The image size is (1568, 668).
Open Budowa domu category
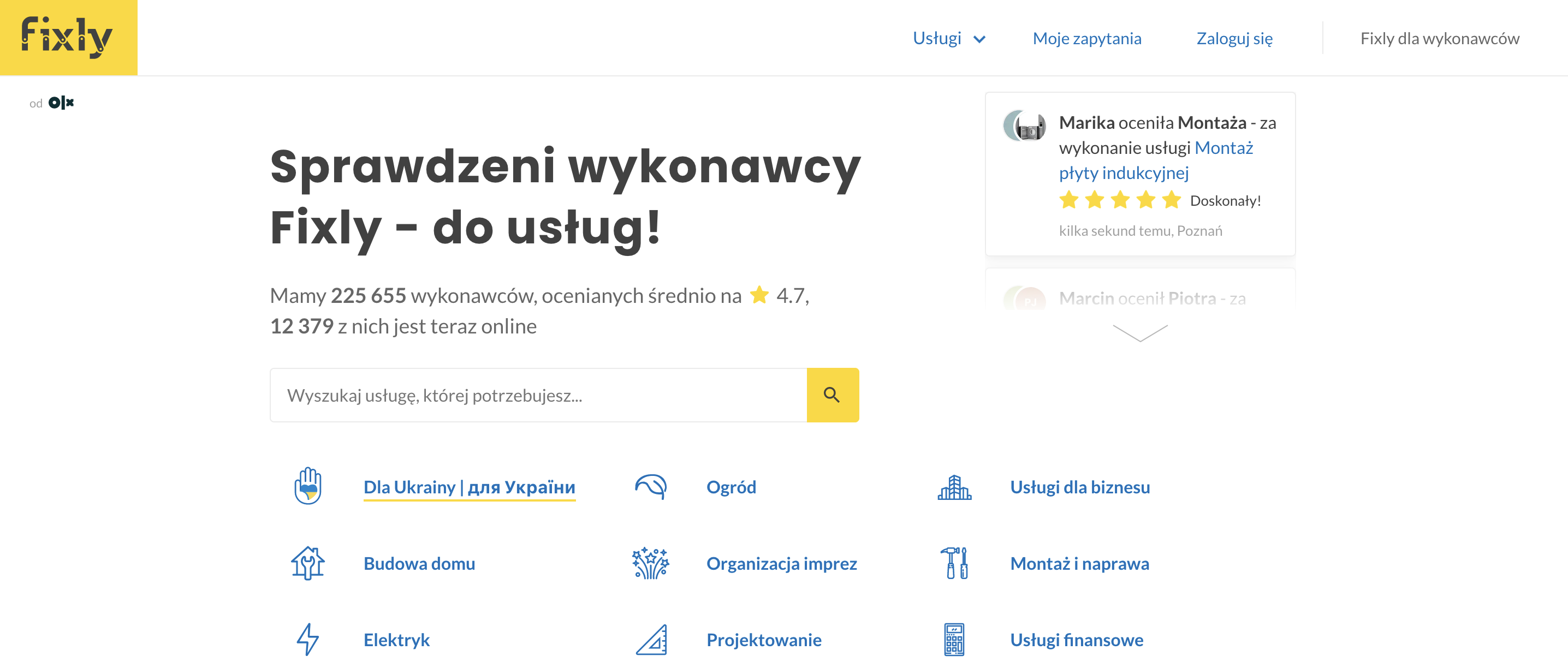click(x=419, y=563)
